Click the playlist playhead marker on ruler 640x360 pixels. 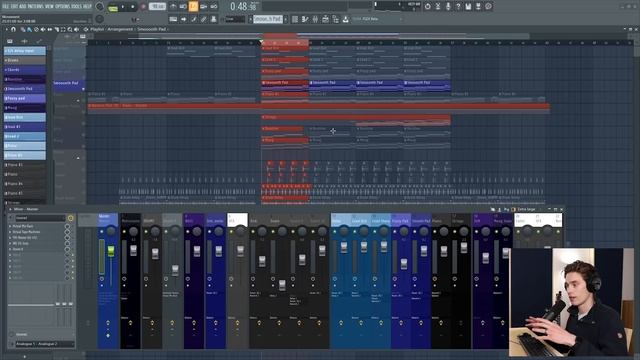point(261,42)
